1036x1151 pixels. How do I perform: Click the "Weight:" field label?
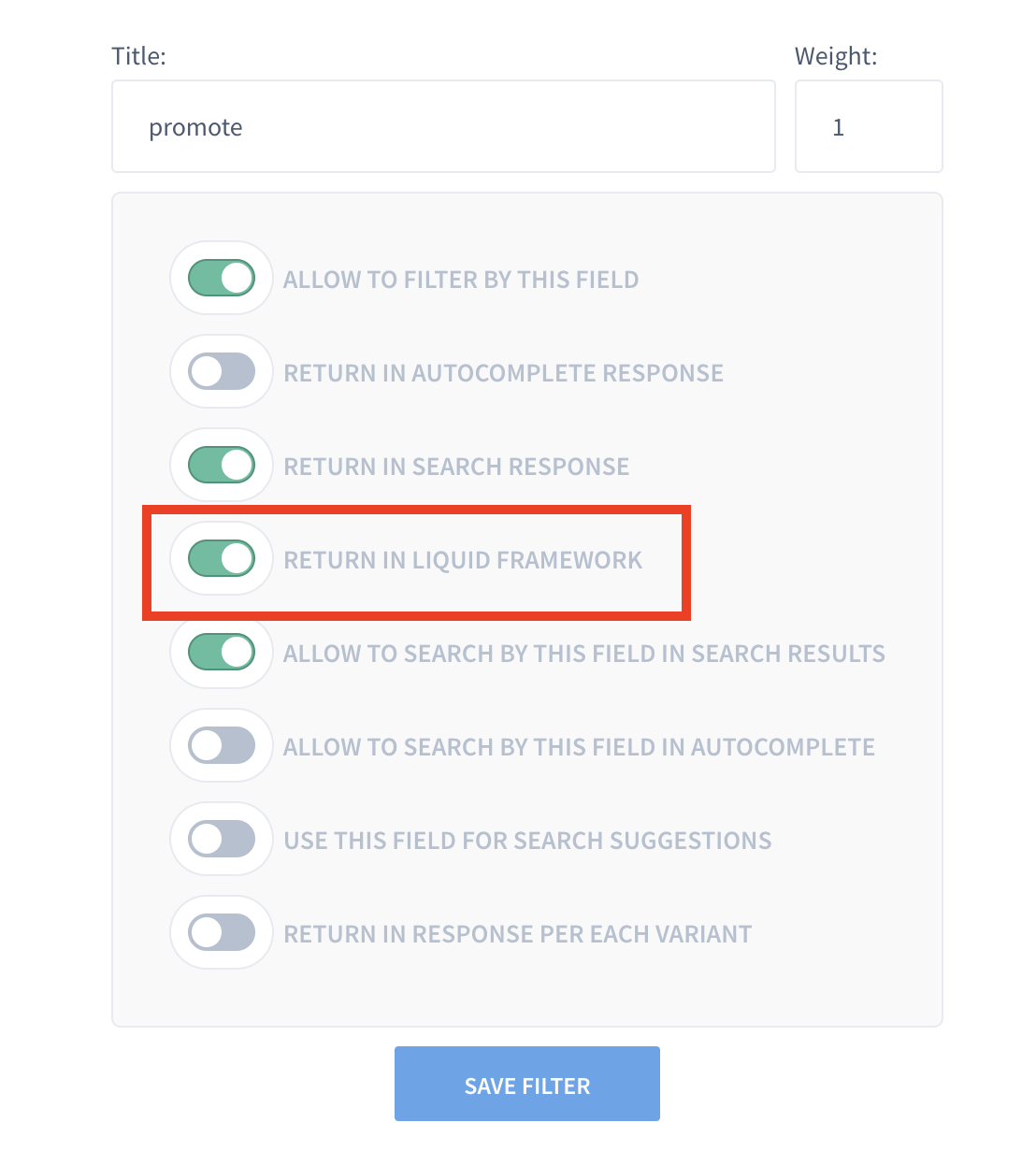836,56
